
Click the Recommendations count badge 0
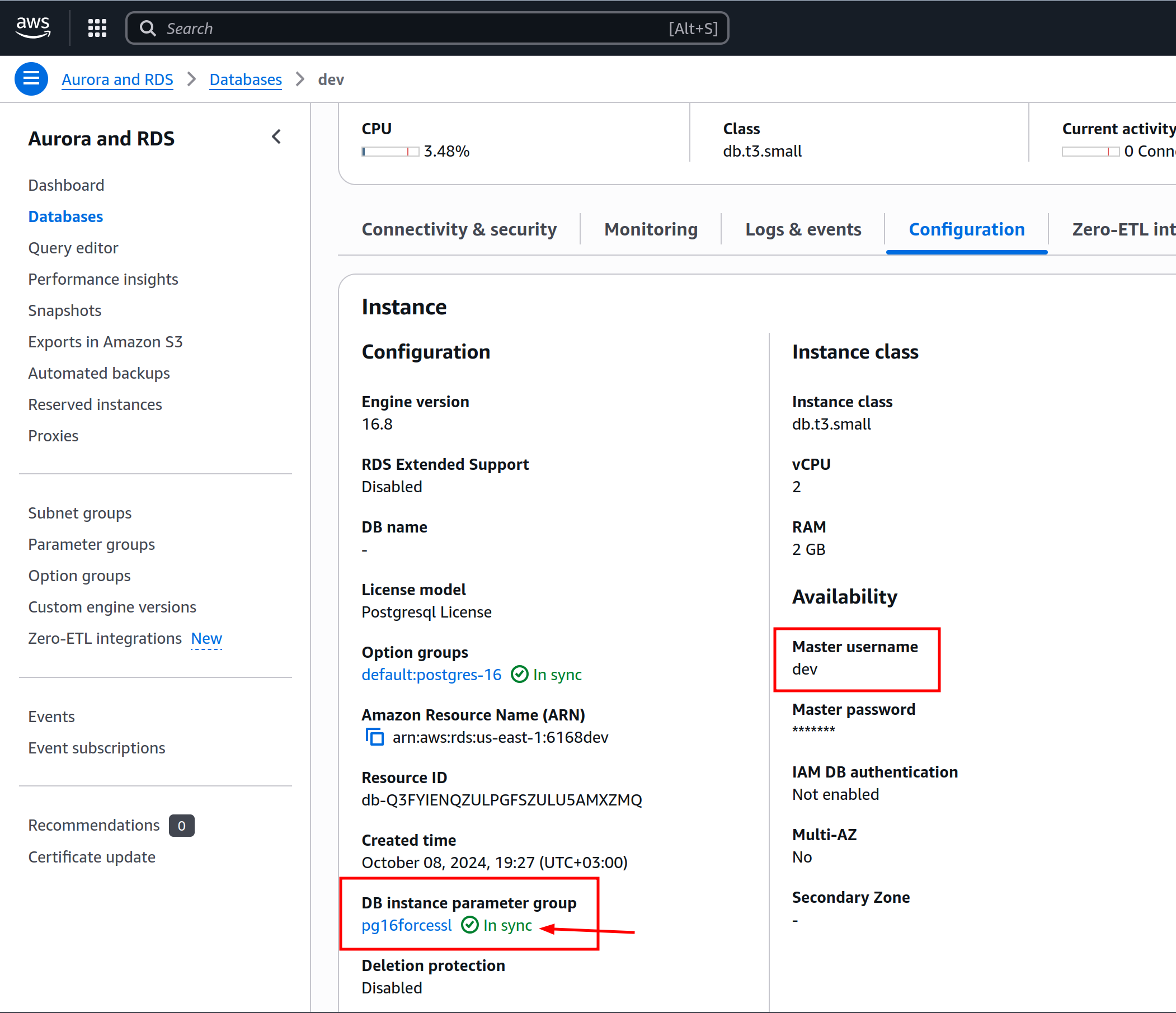pyautogui.click(x=182, y=825)
